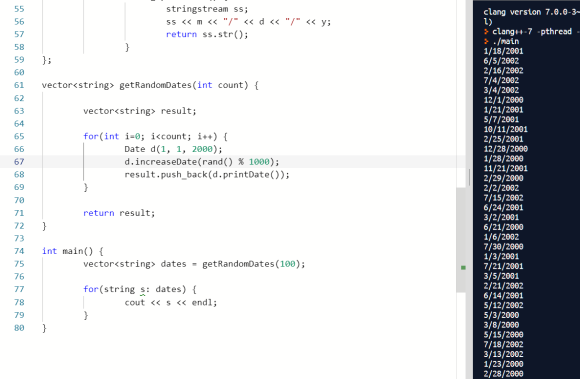Click the ./main command in console
The height and width of the screenshot is (379, 580).
[506, 41]
